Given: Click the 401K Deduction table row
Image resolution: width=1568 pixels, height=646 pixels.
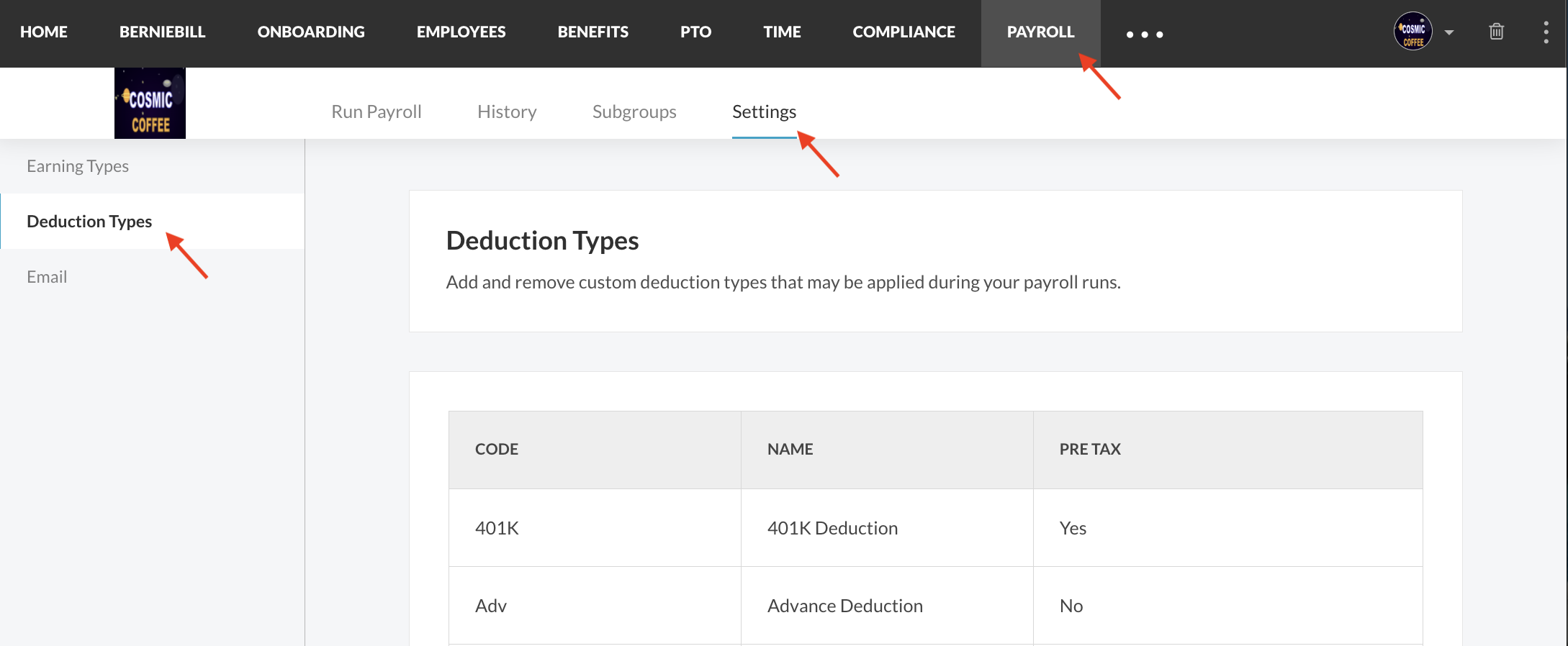Looking at the screenshot, I should [832, 528].
